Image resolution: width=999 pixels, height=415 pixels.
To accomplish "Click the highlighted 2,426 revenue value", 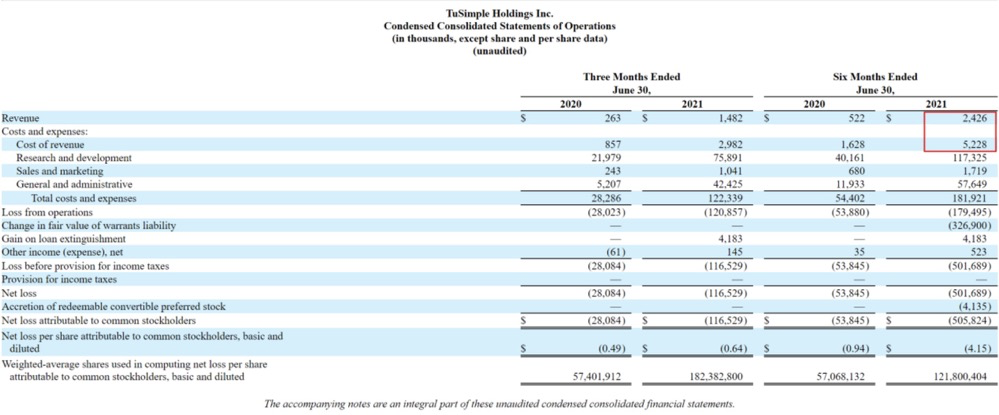I will pyautogui.click(x=973, y=118).
